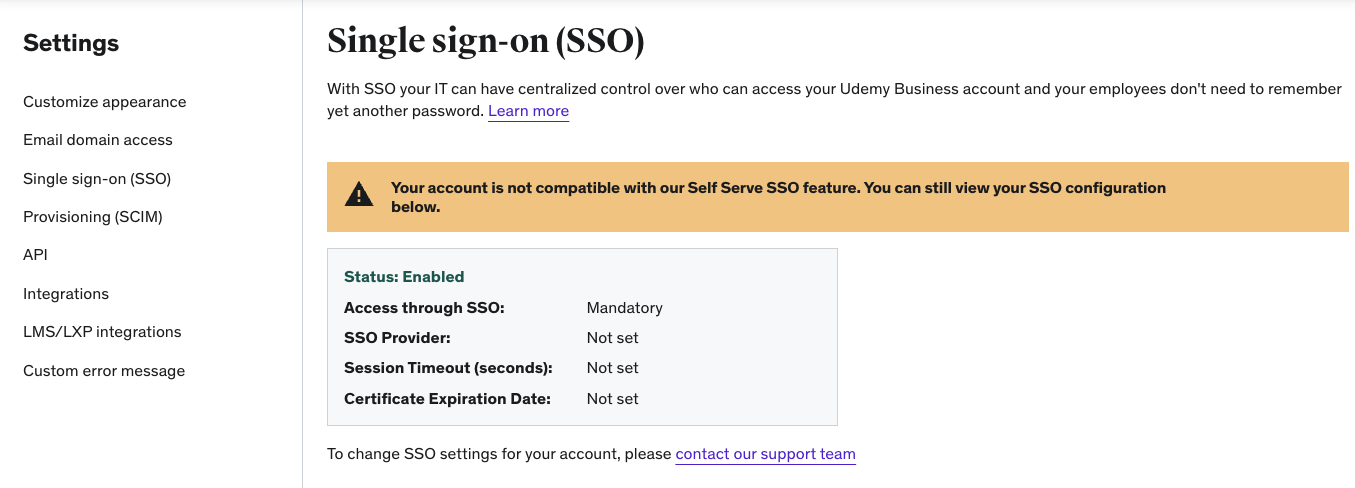
Task: Open Custom error message settings
Action: pos(104,371)
